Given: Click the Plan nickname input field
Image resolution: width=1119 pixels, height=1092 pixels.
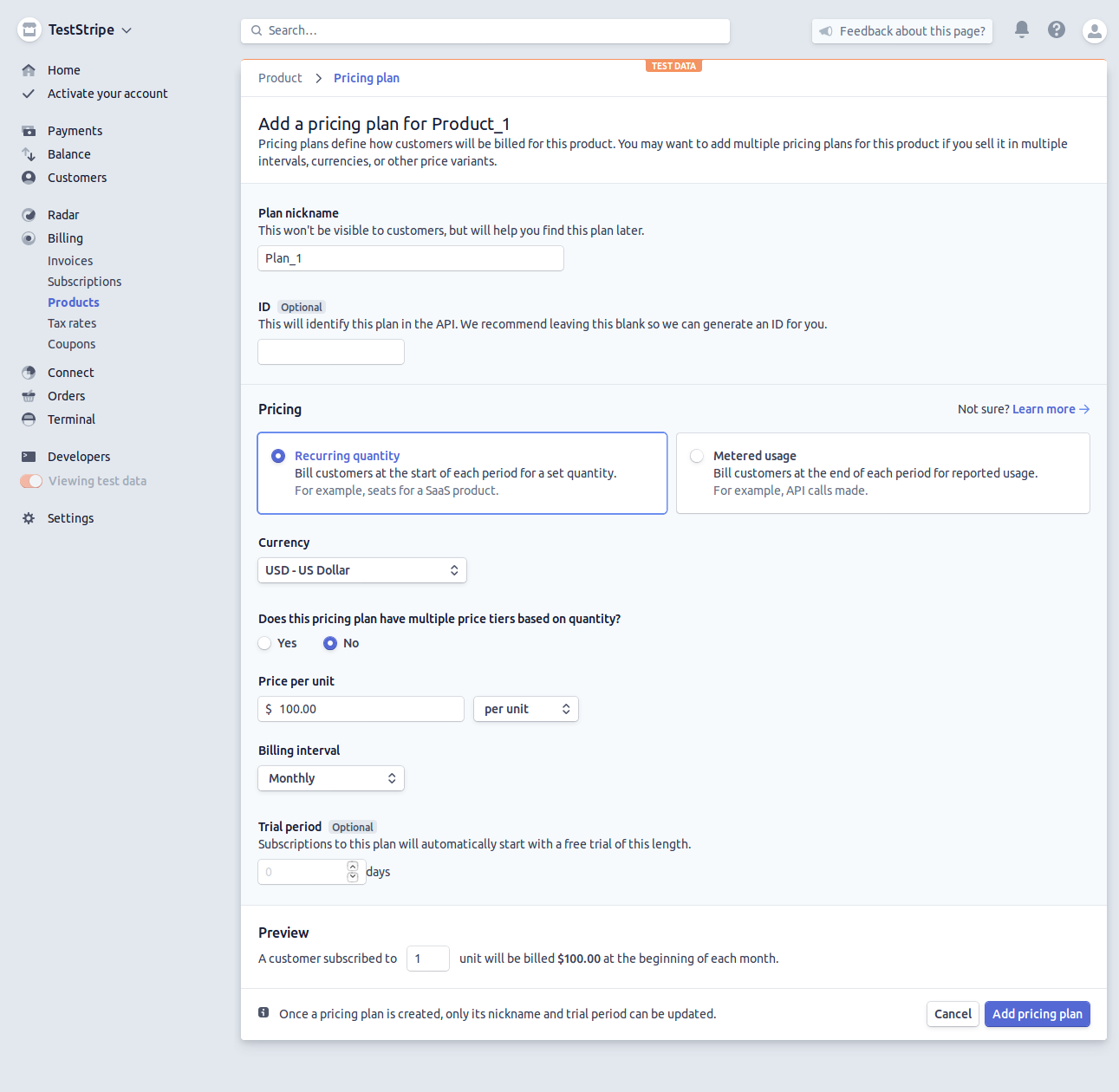Looking at the screenshot, I should click(410, 257).
